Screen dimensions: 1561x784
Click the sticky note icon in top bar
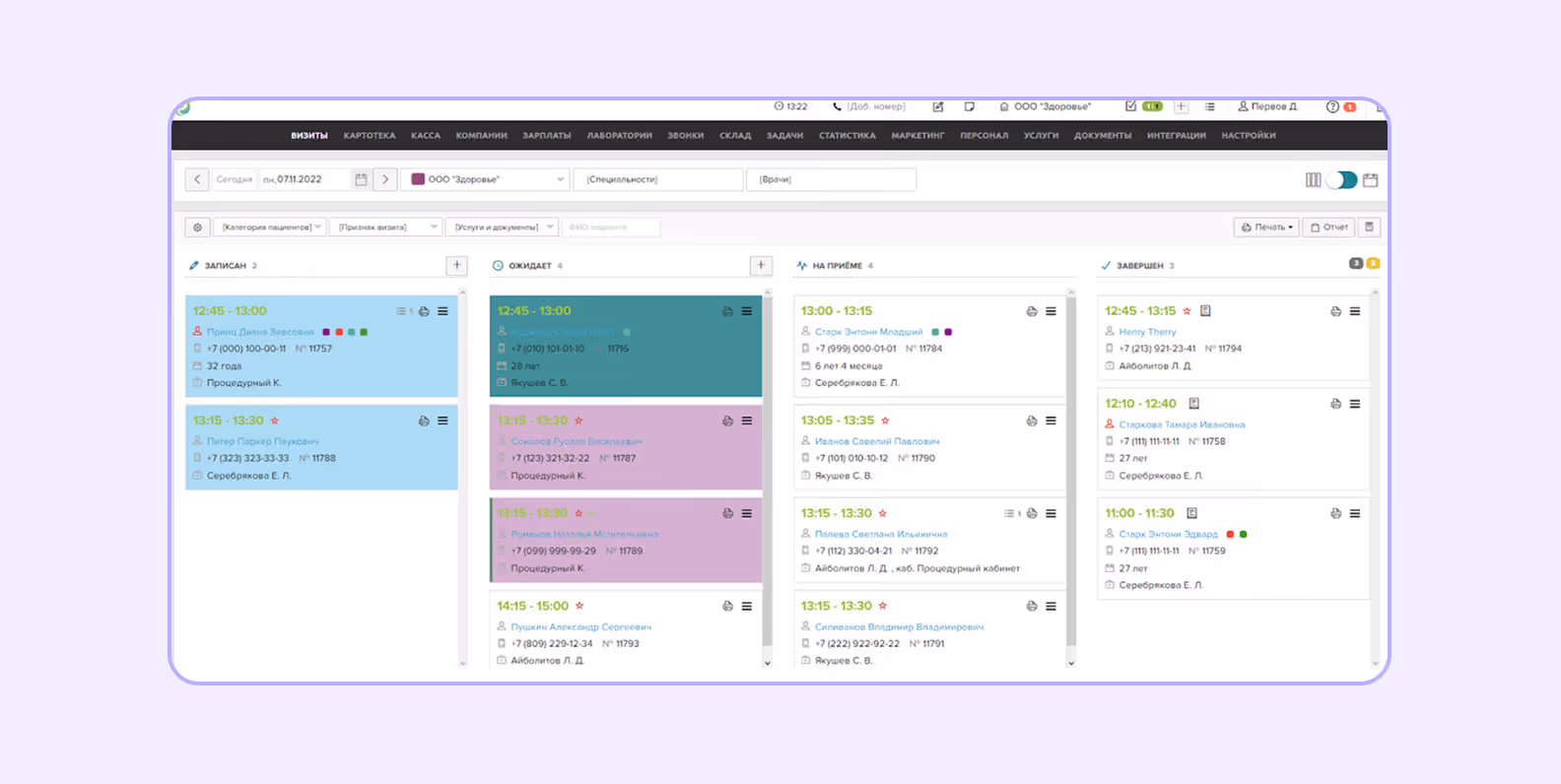click(969, 106)
